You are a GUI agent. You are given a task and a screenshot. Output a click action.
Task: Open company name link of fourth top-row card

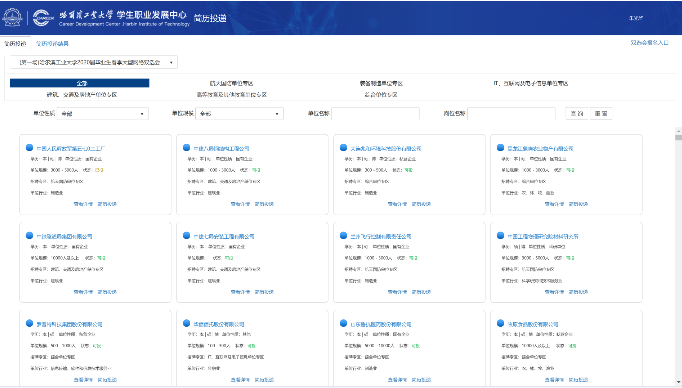(x=540, y=148)
